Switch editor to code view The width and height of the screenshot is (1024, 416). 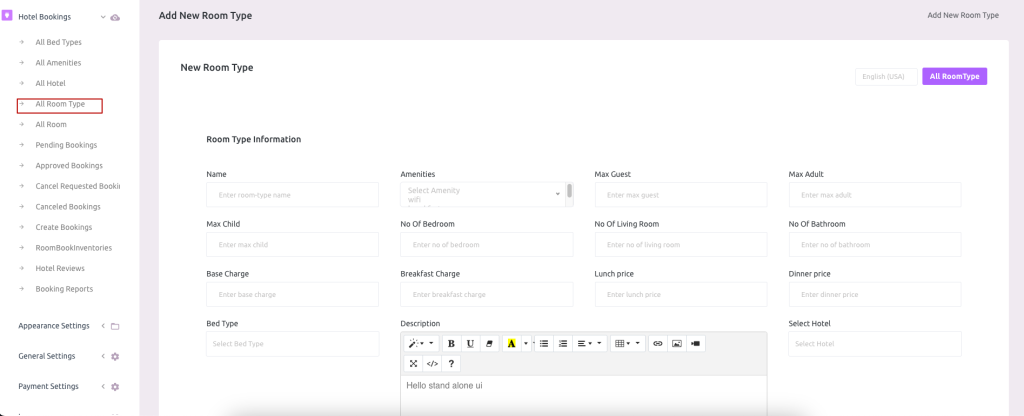click(432, 364)
